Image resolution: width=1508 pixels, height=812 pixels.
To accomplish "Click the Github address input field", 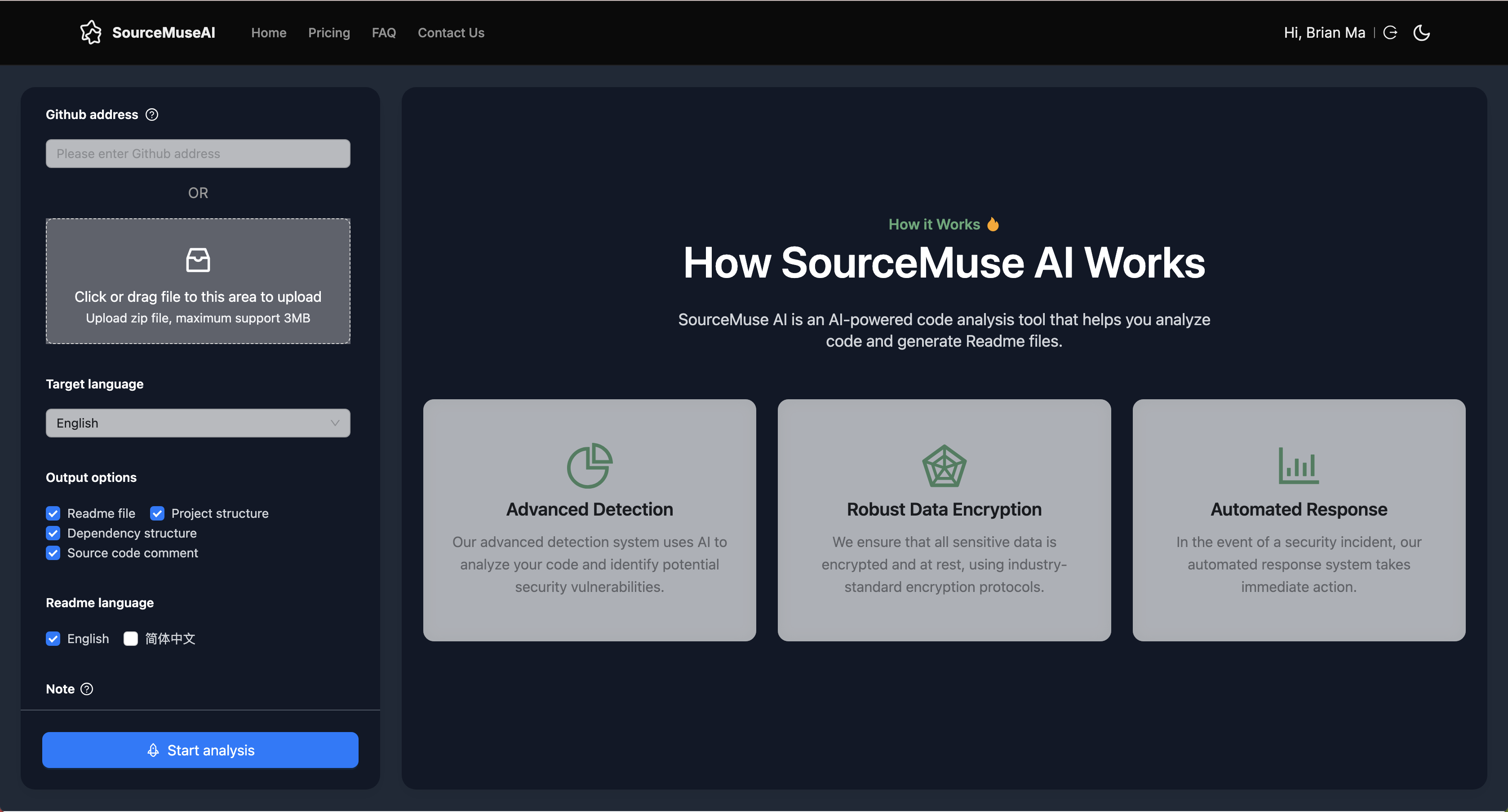I will [x=198, y=153].
